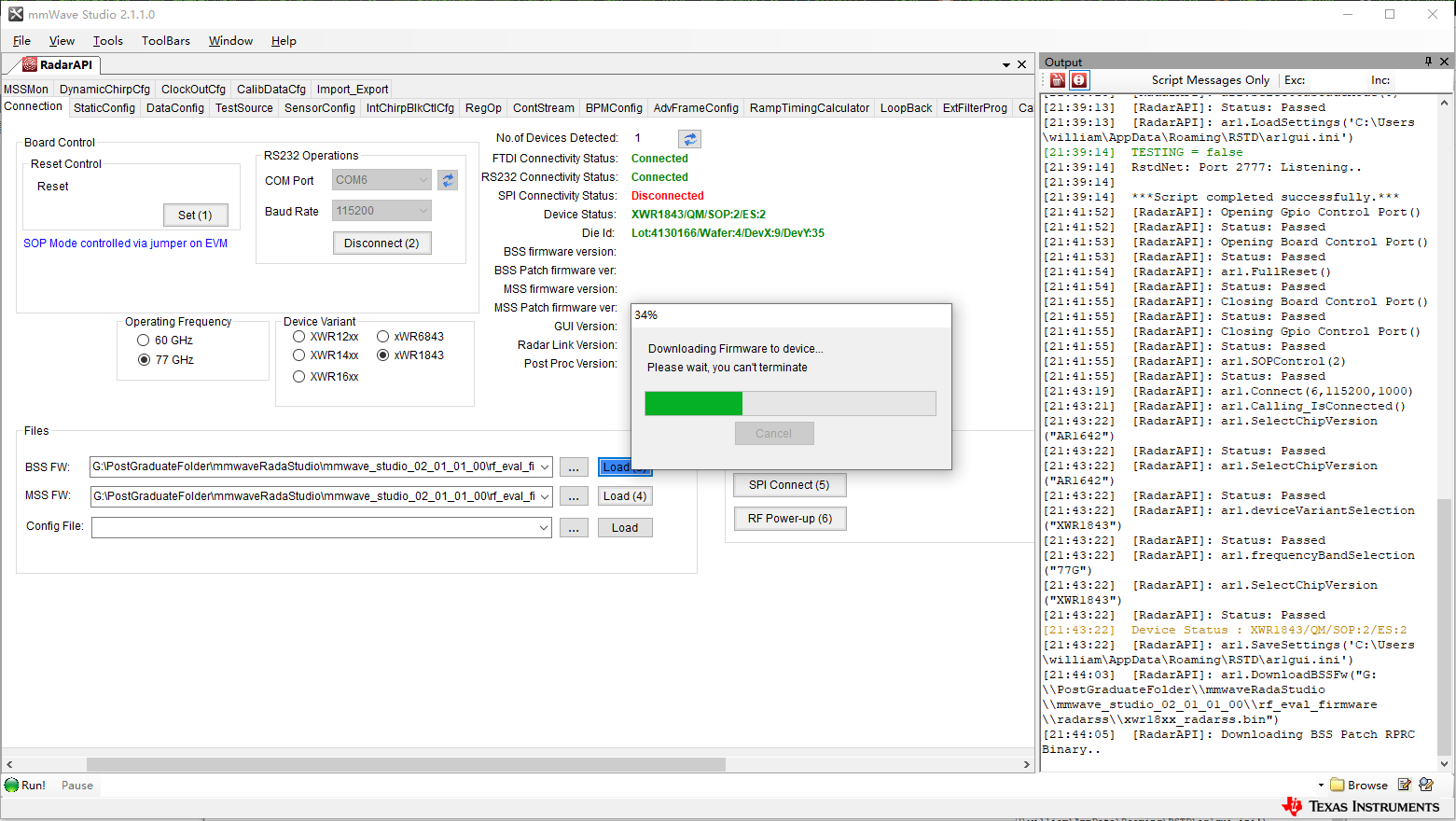
Task: Select the 77 GHz operating frequency
Action: point(144,360)
